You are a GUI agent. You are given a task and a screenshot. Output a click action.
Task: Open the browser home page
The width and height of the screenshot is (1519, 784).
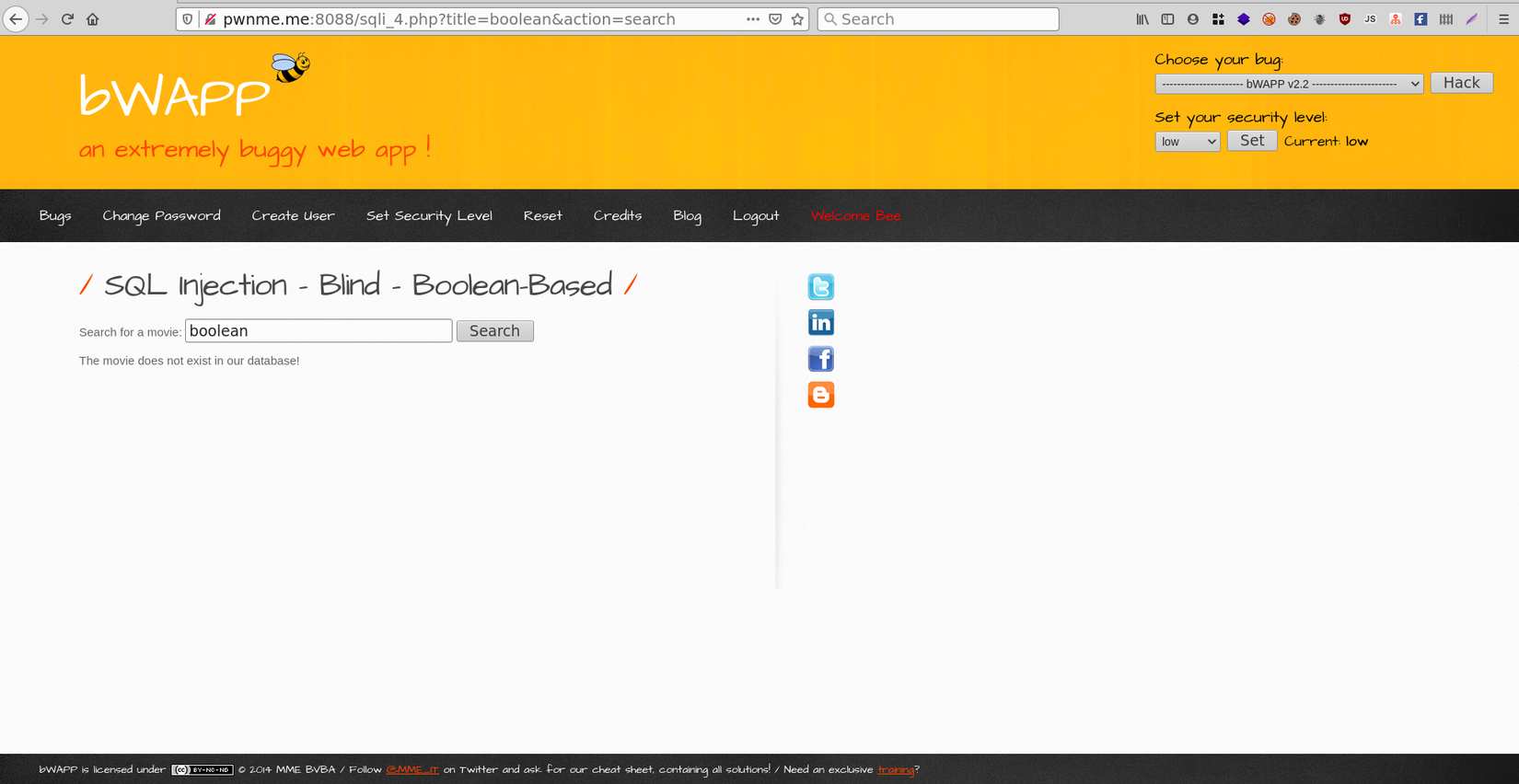click(x=92, y=19)
